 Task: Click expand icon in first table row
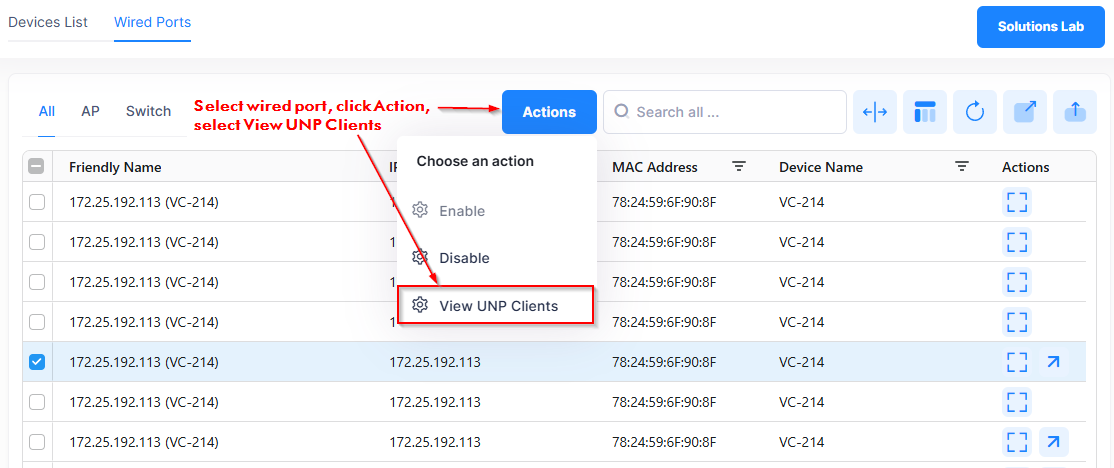click(x=1017, y=202)
